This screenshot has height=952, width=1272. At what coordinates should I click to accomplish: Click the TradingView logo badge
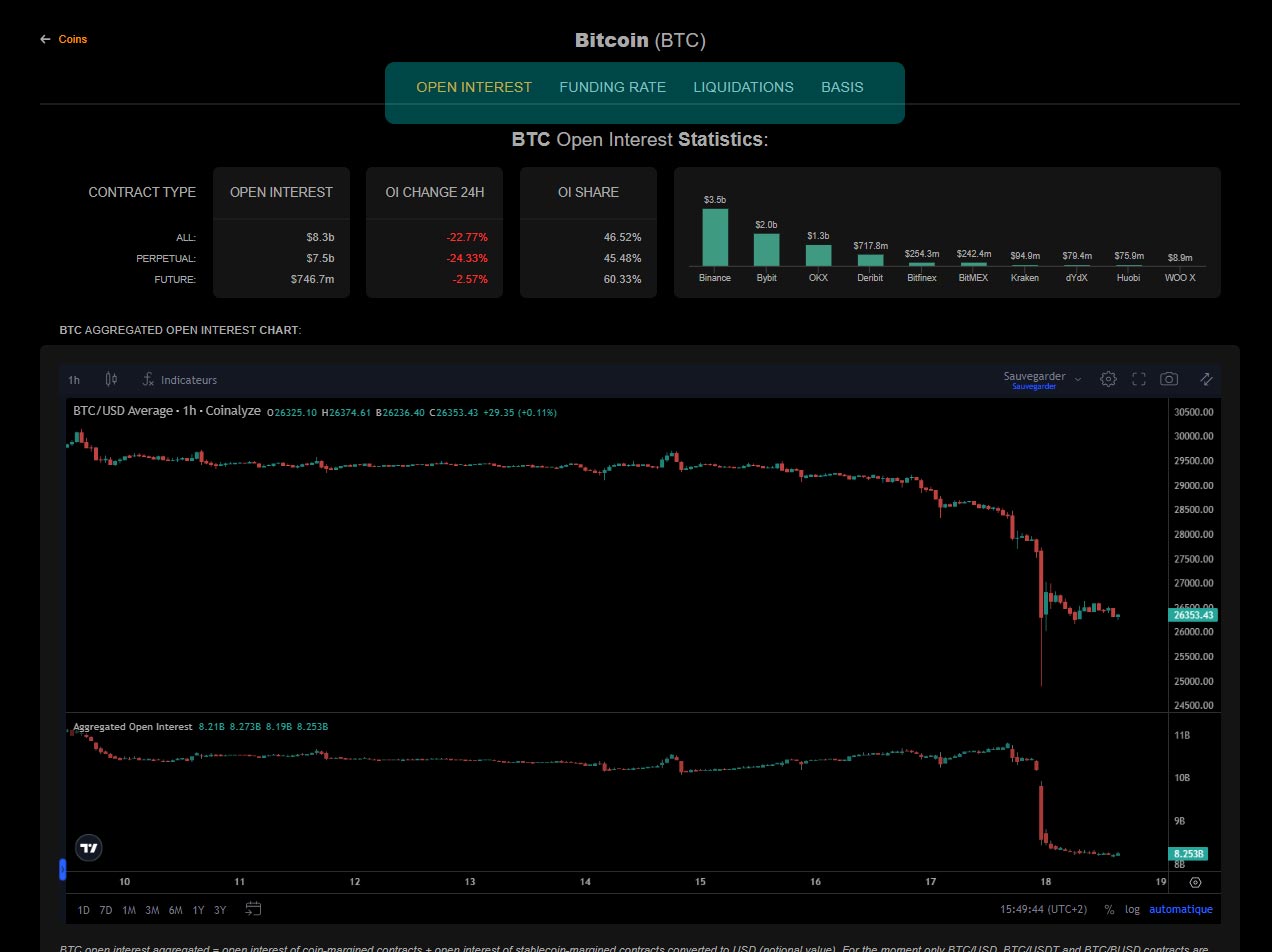point(89,848)
